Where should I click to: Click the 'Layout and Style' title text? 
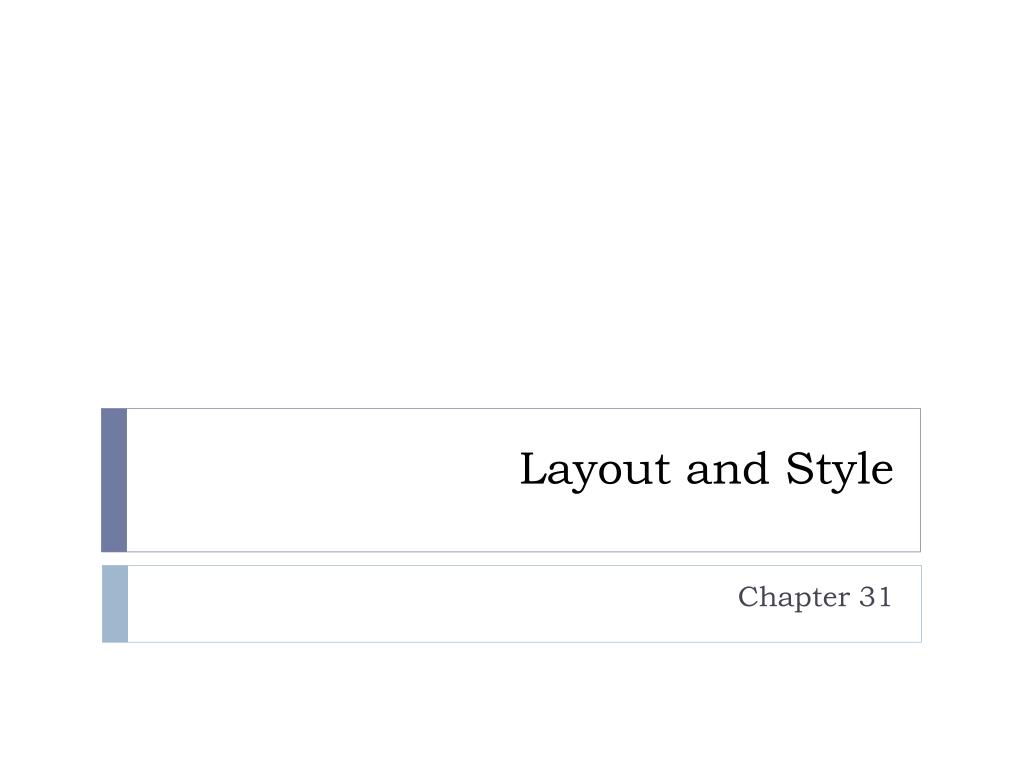coord(706,470)
